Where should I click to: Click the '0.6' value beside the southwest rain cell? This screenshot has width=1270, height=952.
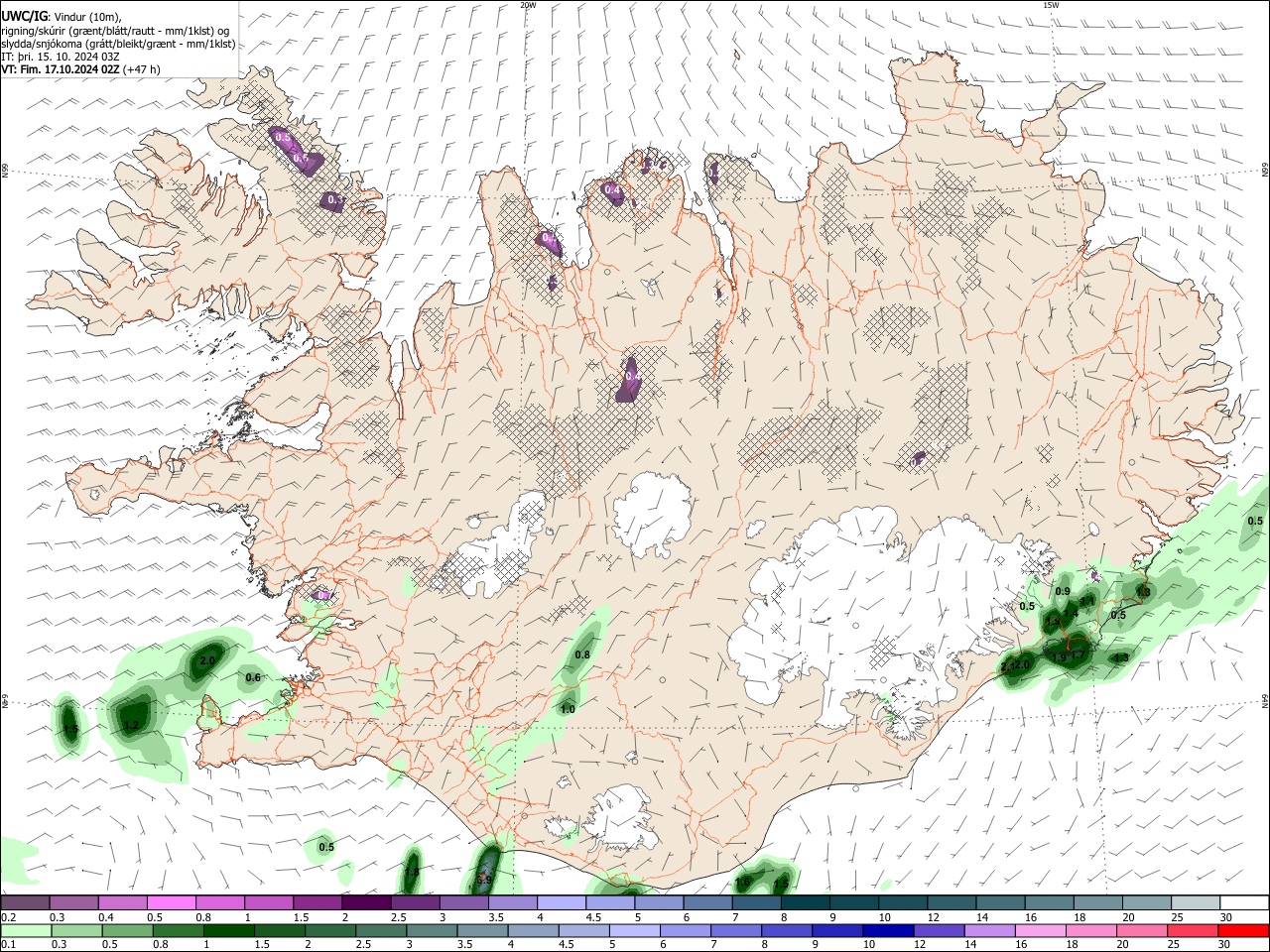point(253,677)
